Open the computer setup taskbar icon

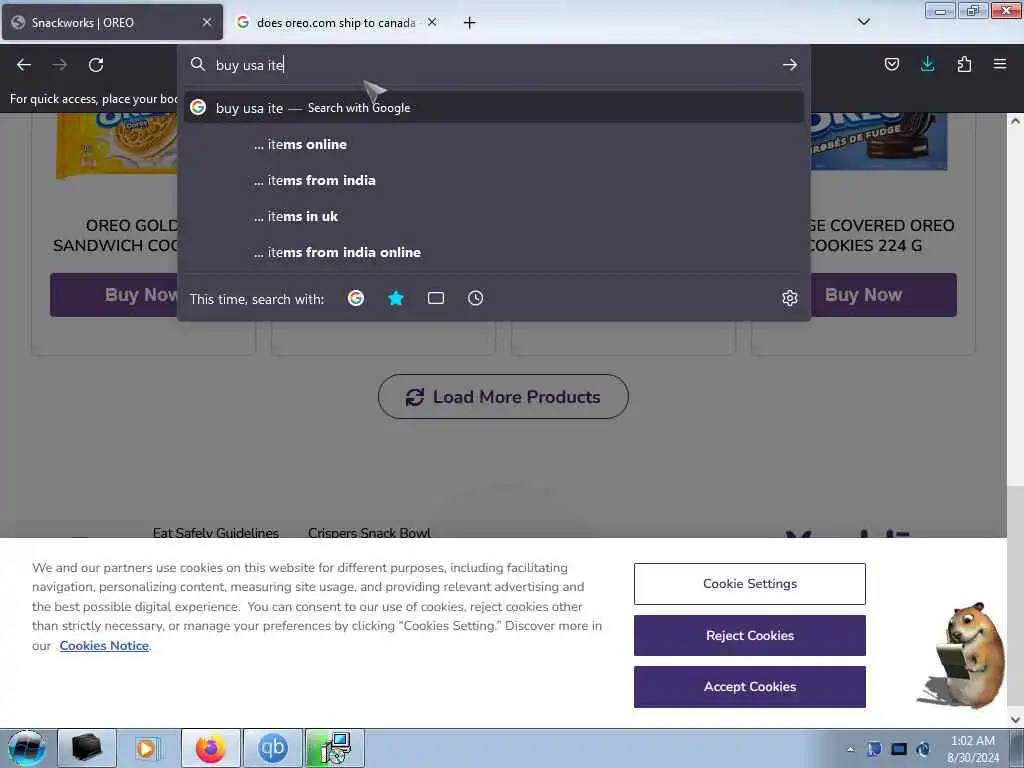[x=334, y=748]
